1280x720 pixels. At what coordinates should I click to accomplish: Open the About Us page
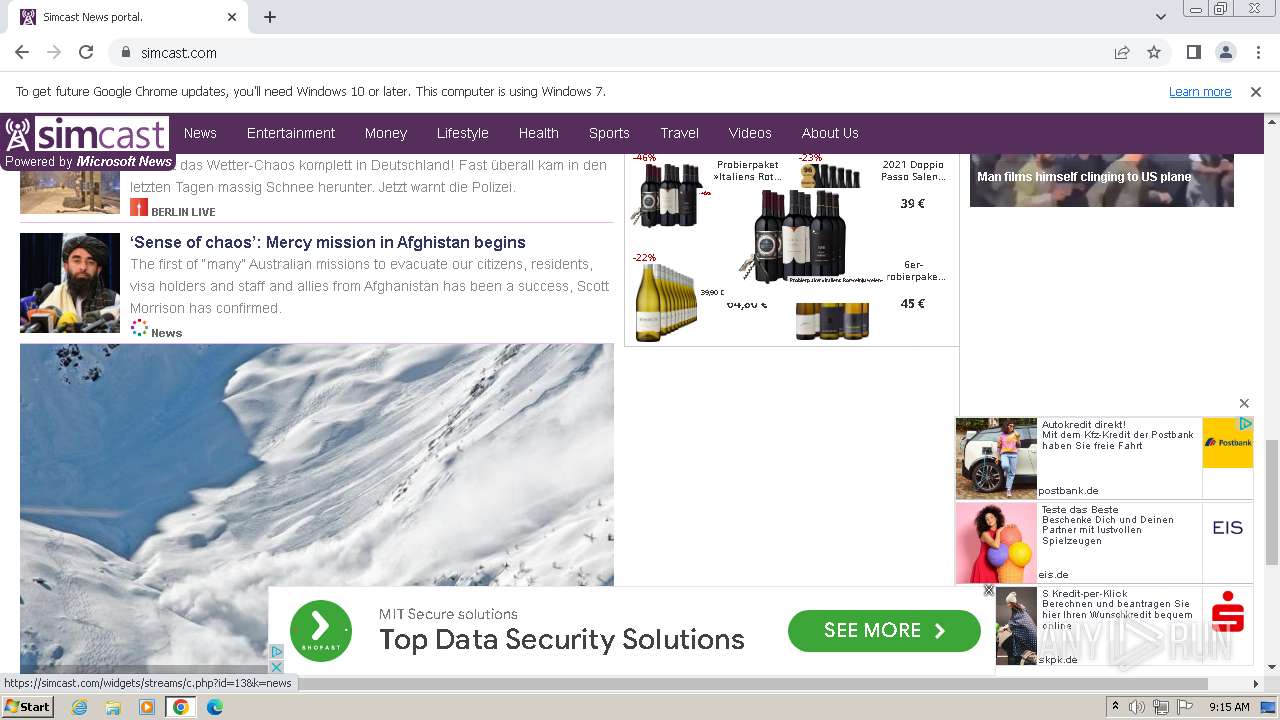[x=830, y=133]
